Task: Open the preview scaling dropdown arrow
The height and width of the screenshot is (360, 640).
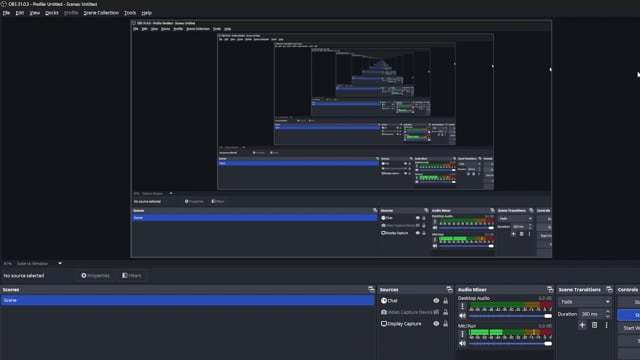Action: tap(60, 263)
